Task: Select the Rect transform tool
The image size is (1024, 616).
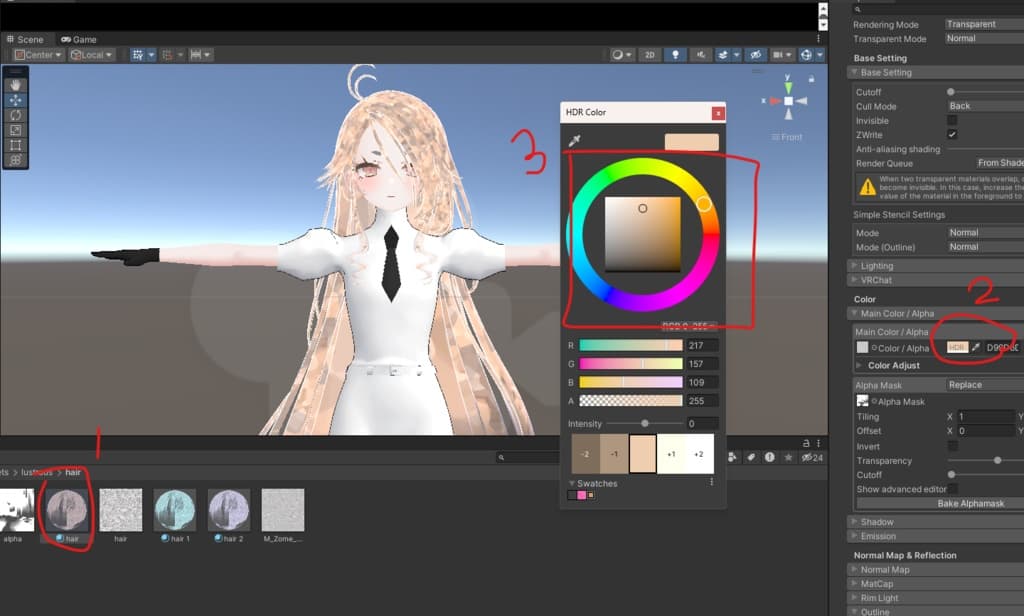Action: coord(16,145)
